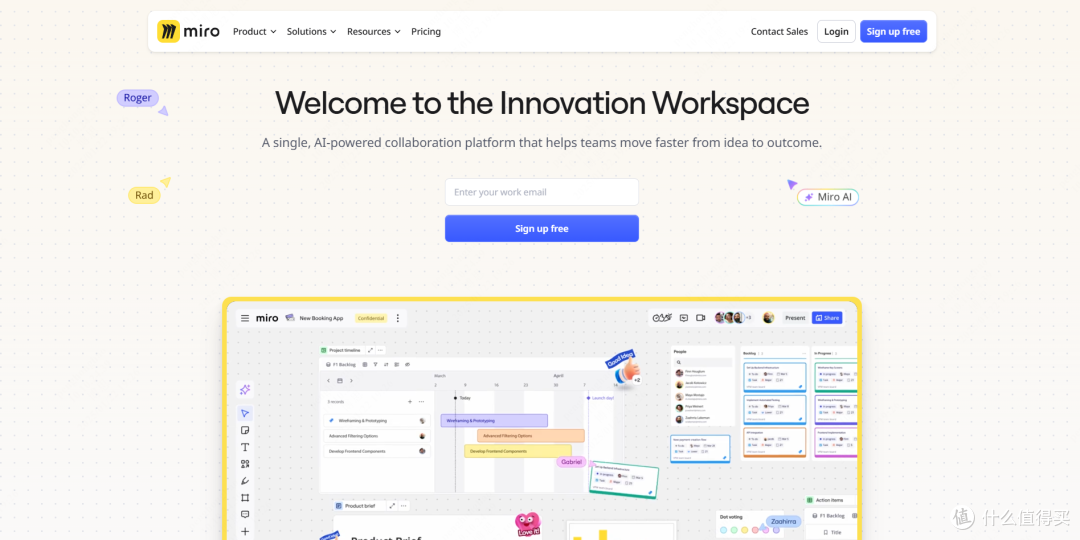The width and height of the screenshot is (1080, 540).
Task: Go to next timeline period
Action: coord(351,380)
